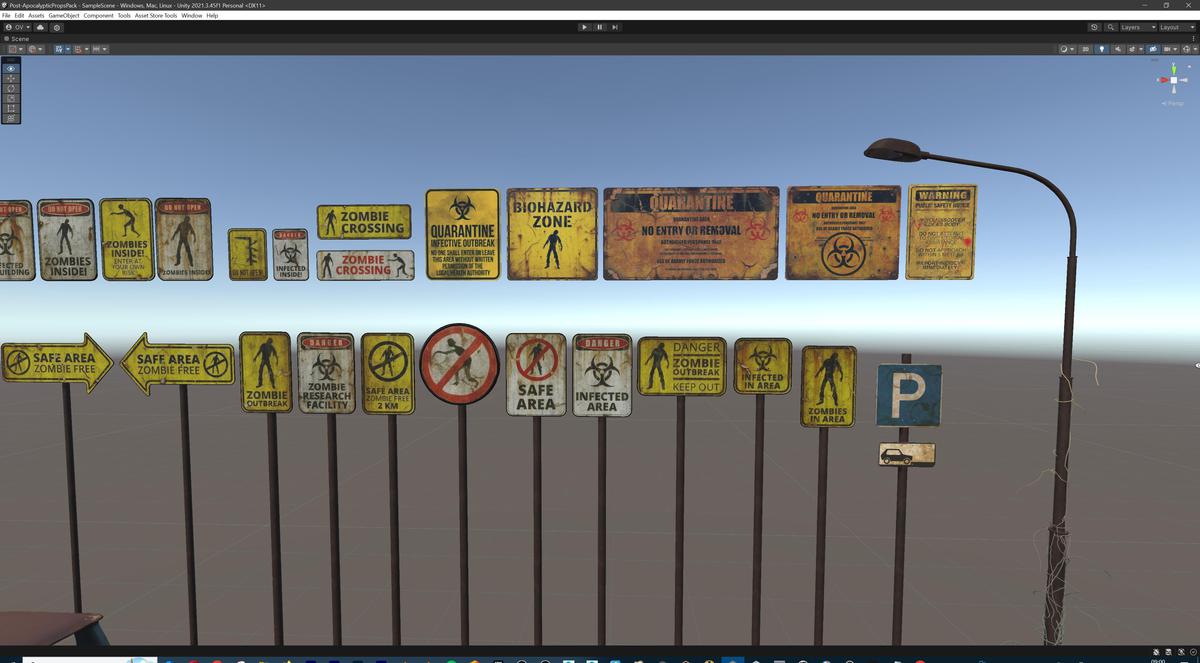Toggle scene view camera effects
The width and height of the screenshot is (1200, 663).
(x=1132, y=48)
